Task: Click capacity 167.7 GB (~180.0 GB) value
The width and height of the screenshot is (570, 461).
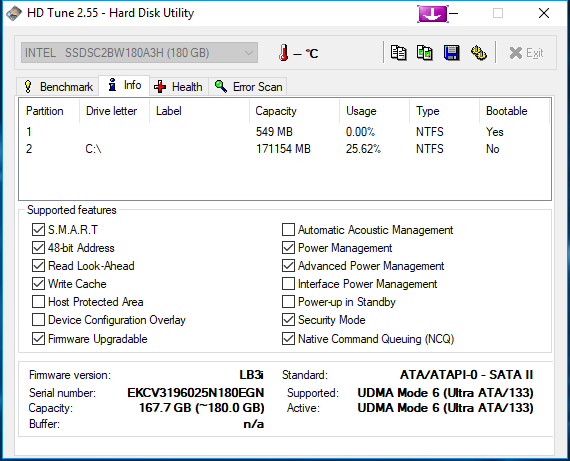Action: [201, 408]
